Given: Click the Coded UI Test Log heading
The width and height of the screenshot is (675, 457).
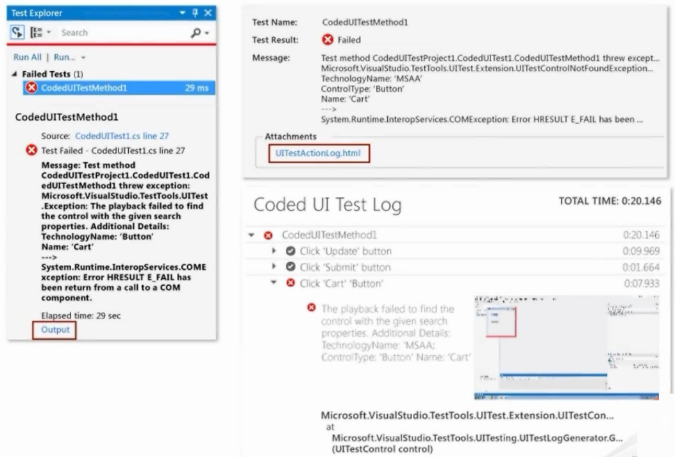Looking at the screenshot, I should [327, 204].
